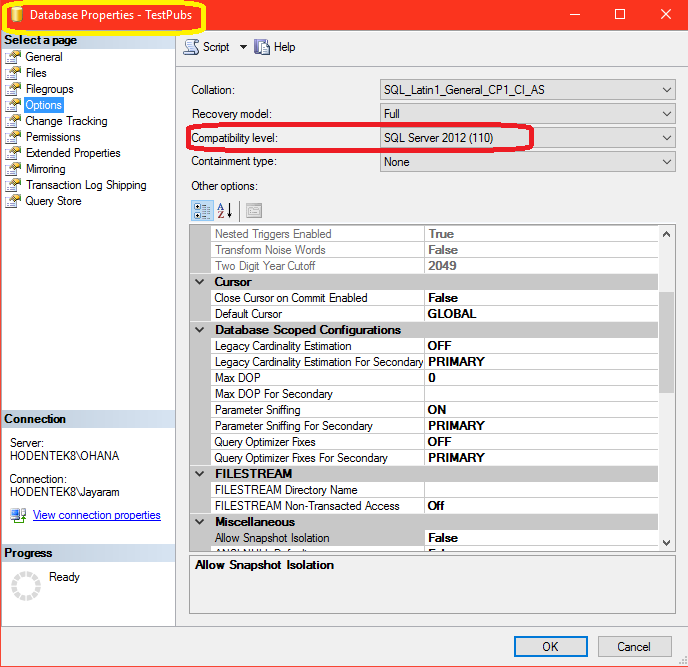Select Parameter Sniffing For Secondary row

coord(434,426)
